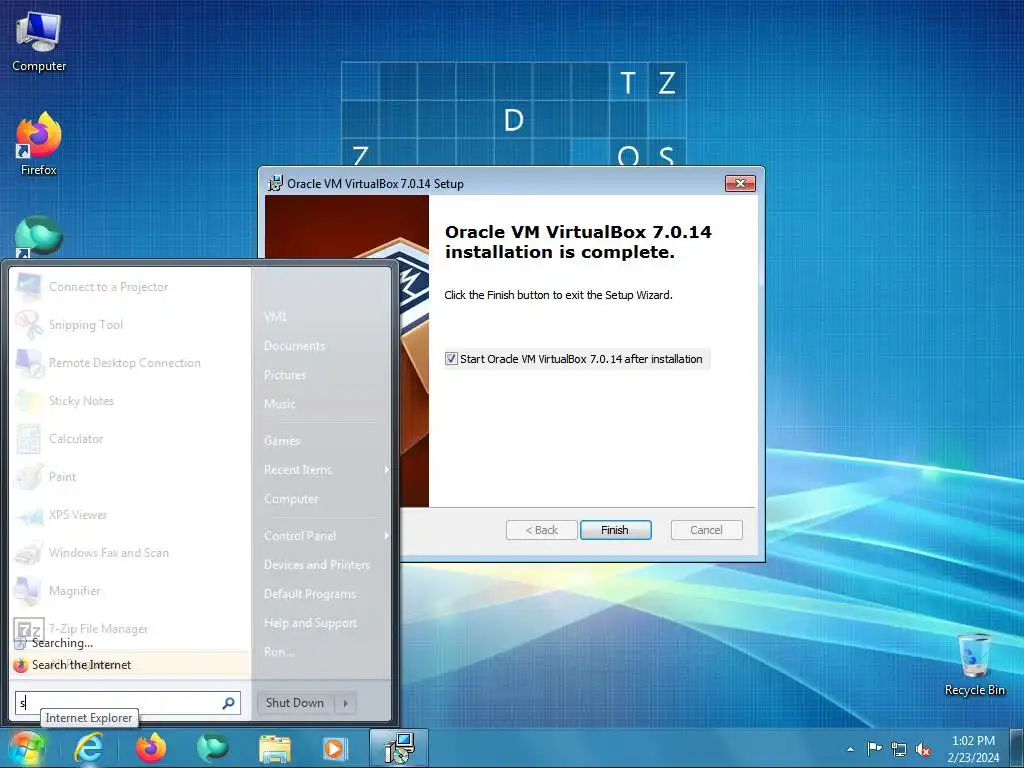This screenshot has height=768, width=1024.
Task: Open Action Center flag in tray
Action: [x=874, y=749]
